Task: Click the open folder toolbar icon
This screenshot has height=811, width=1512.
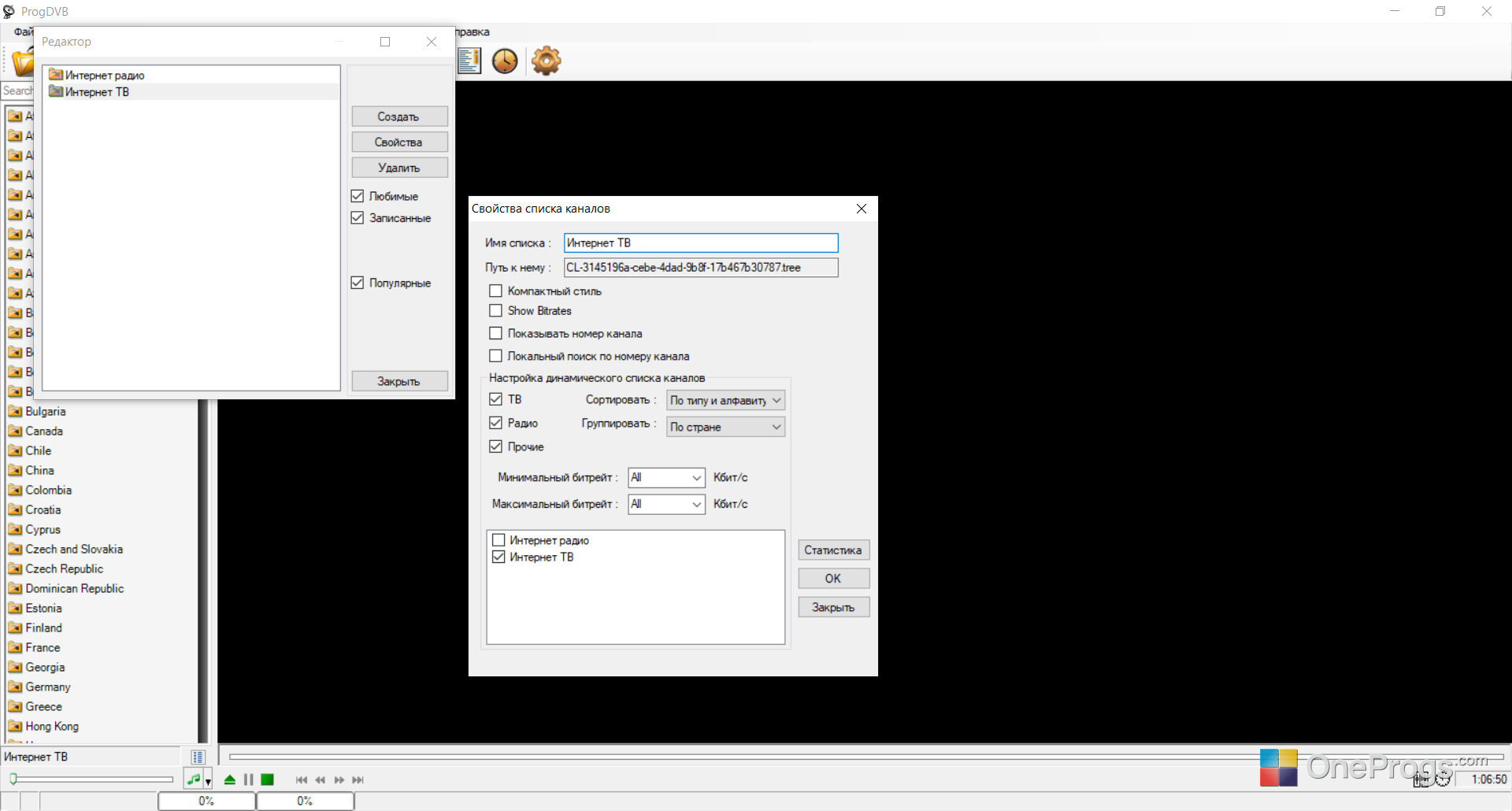Action: point(24,61)
